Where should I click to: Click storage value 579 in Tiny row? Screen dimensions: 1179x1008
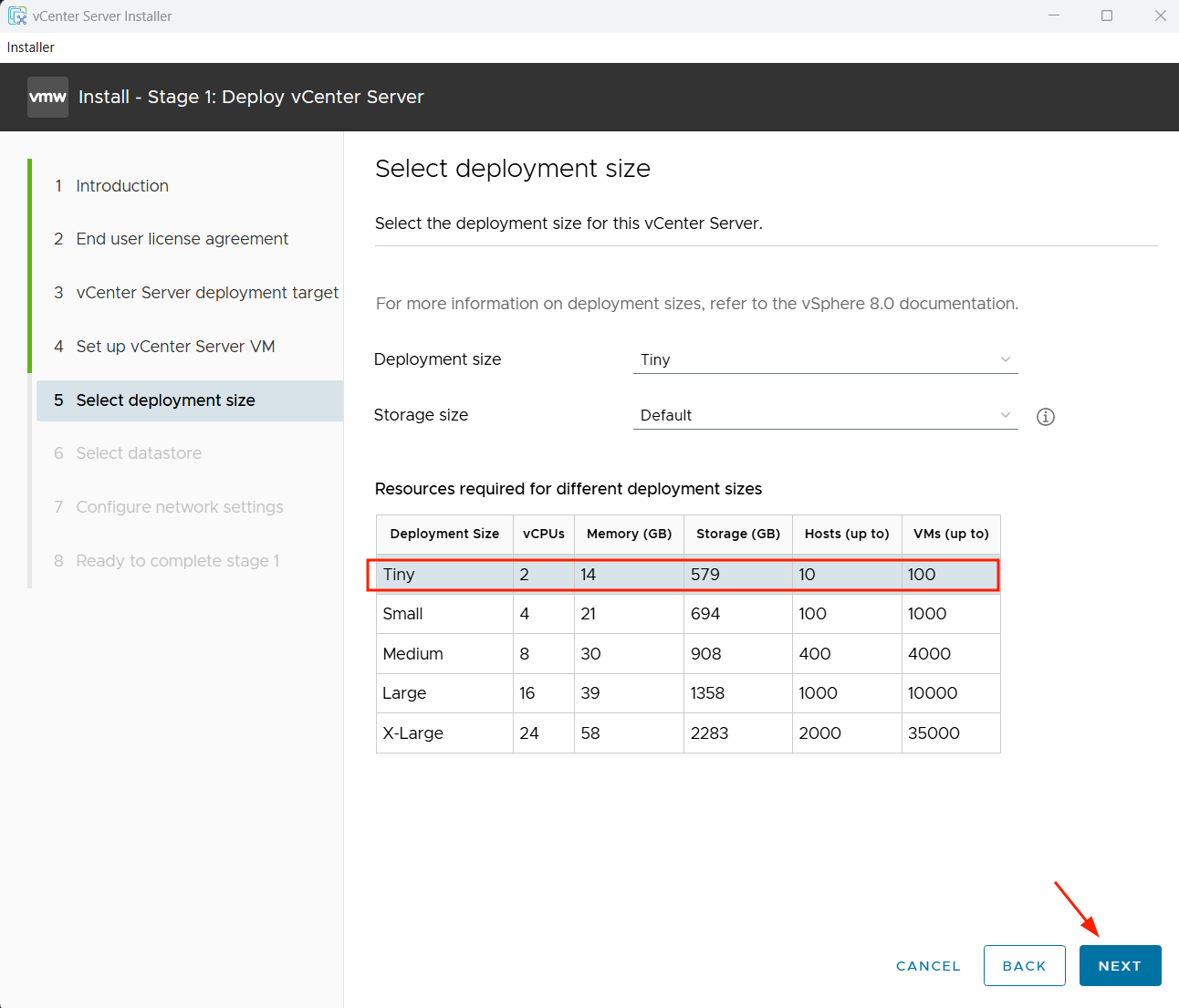point(705,575)
